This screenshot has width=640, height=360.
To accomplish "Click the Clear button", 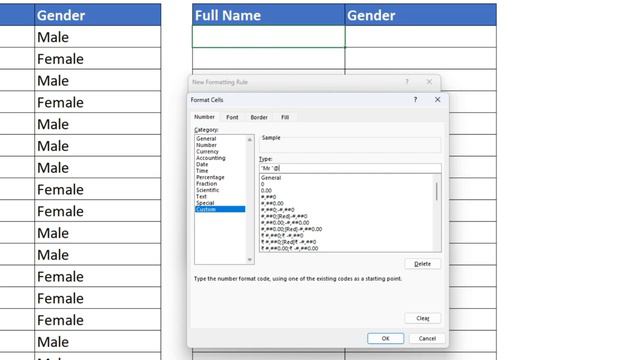I will 422,318.
